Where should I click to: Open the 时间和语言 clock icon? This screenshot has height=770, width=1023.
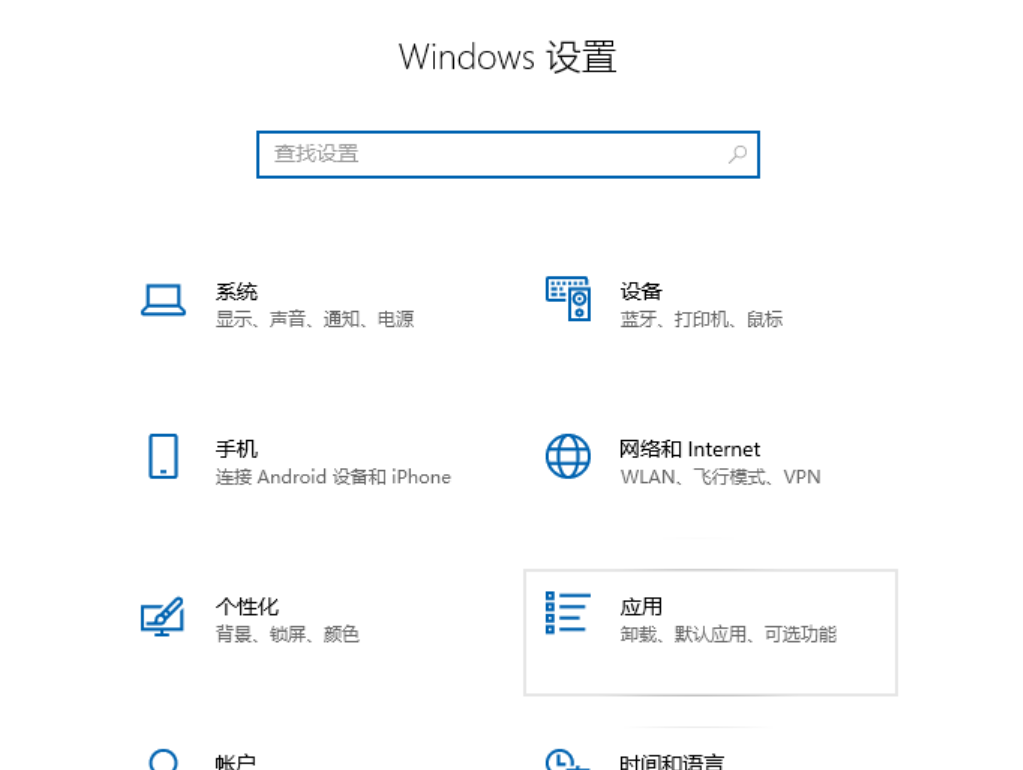[567, 760]
